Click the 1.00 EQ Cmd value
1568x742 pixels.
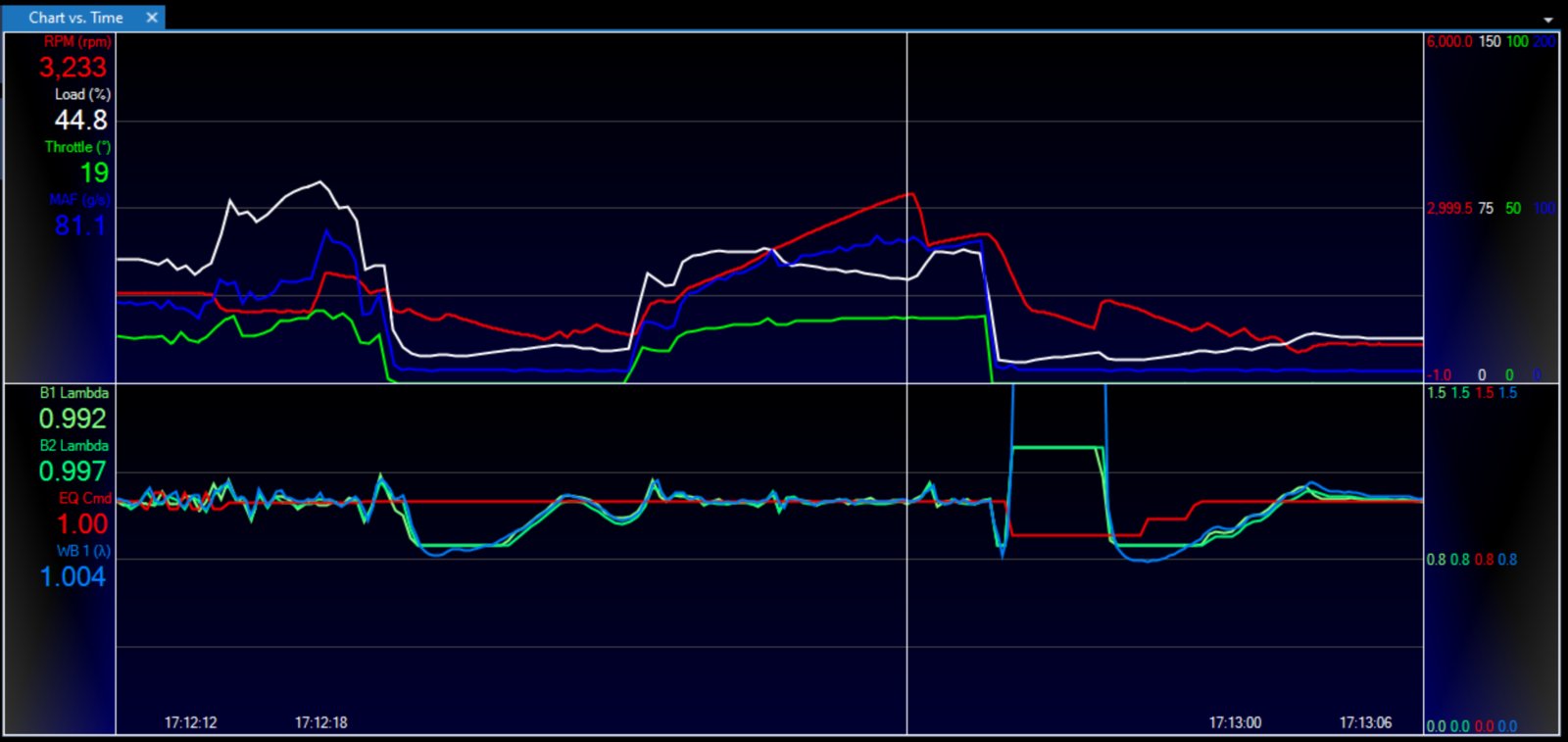[x=82, y=524]
